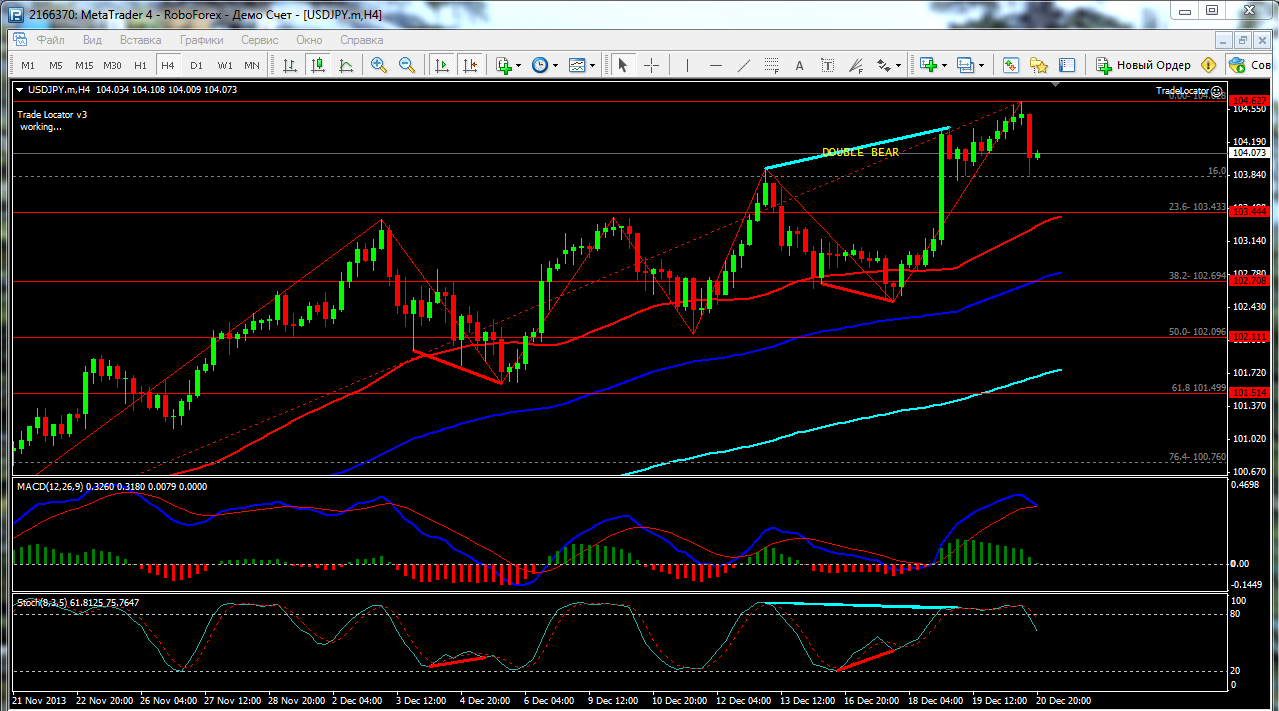Click the 38.2- 102.694 Fibonacci level label
The image size is (1279, 711).
[x=1196, y=274]
